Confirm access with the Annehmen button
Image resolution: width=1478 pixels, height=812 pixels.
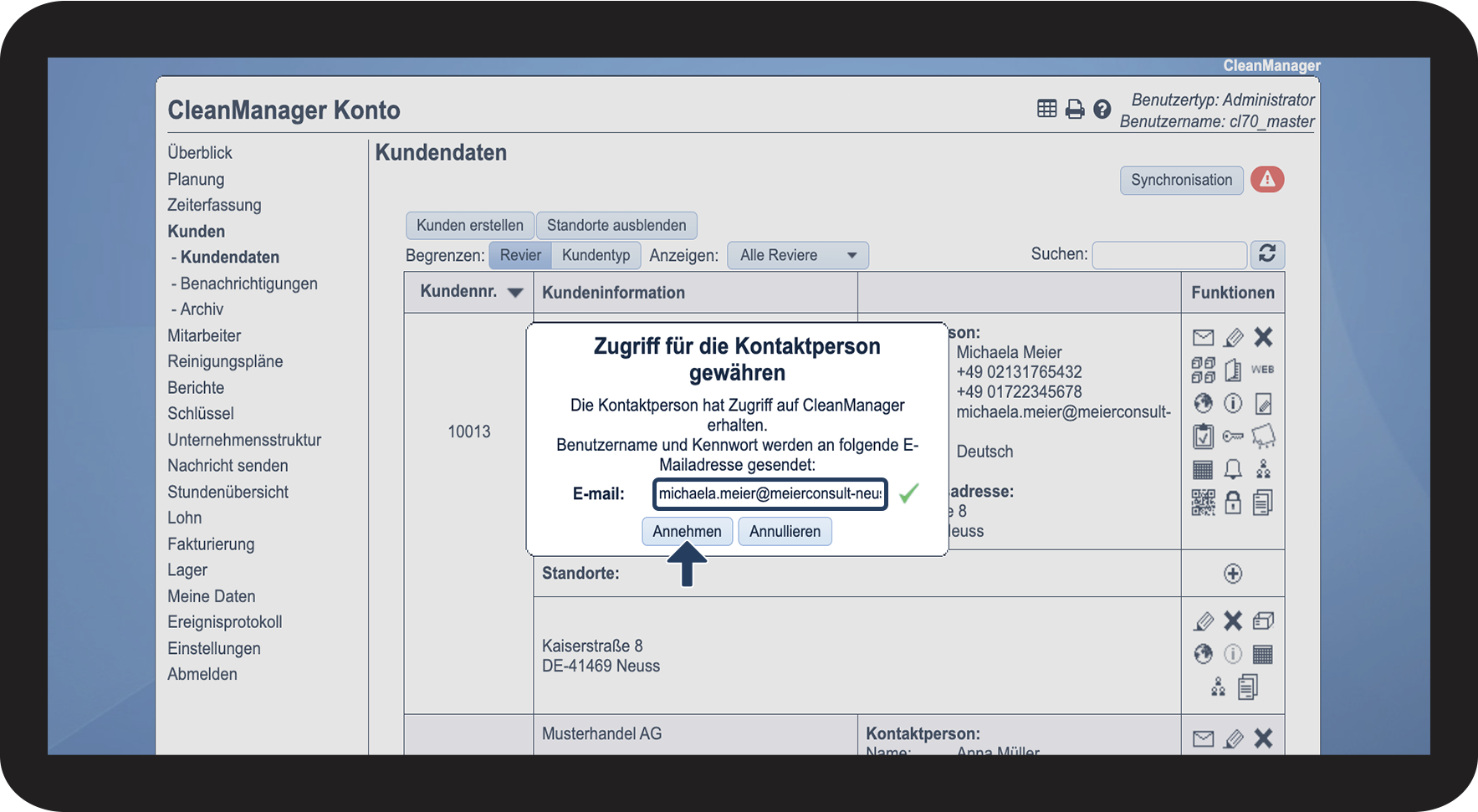(x=687, y=531)
